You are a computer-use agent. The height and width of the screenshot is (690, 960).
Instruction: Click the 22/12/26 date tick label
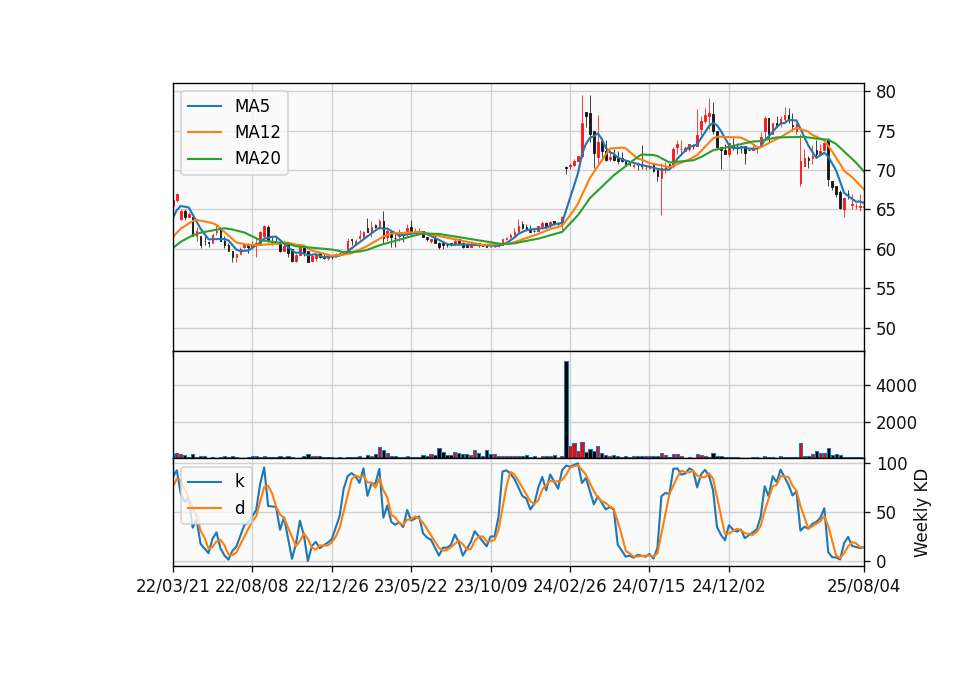(x=332, y=586)
